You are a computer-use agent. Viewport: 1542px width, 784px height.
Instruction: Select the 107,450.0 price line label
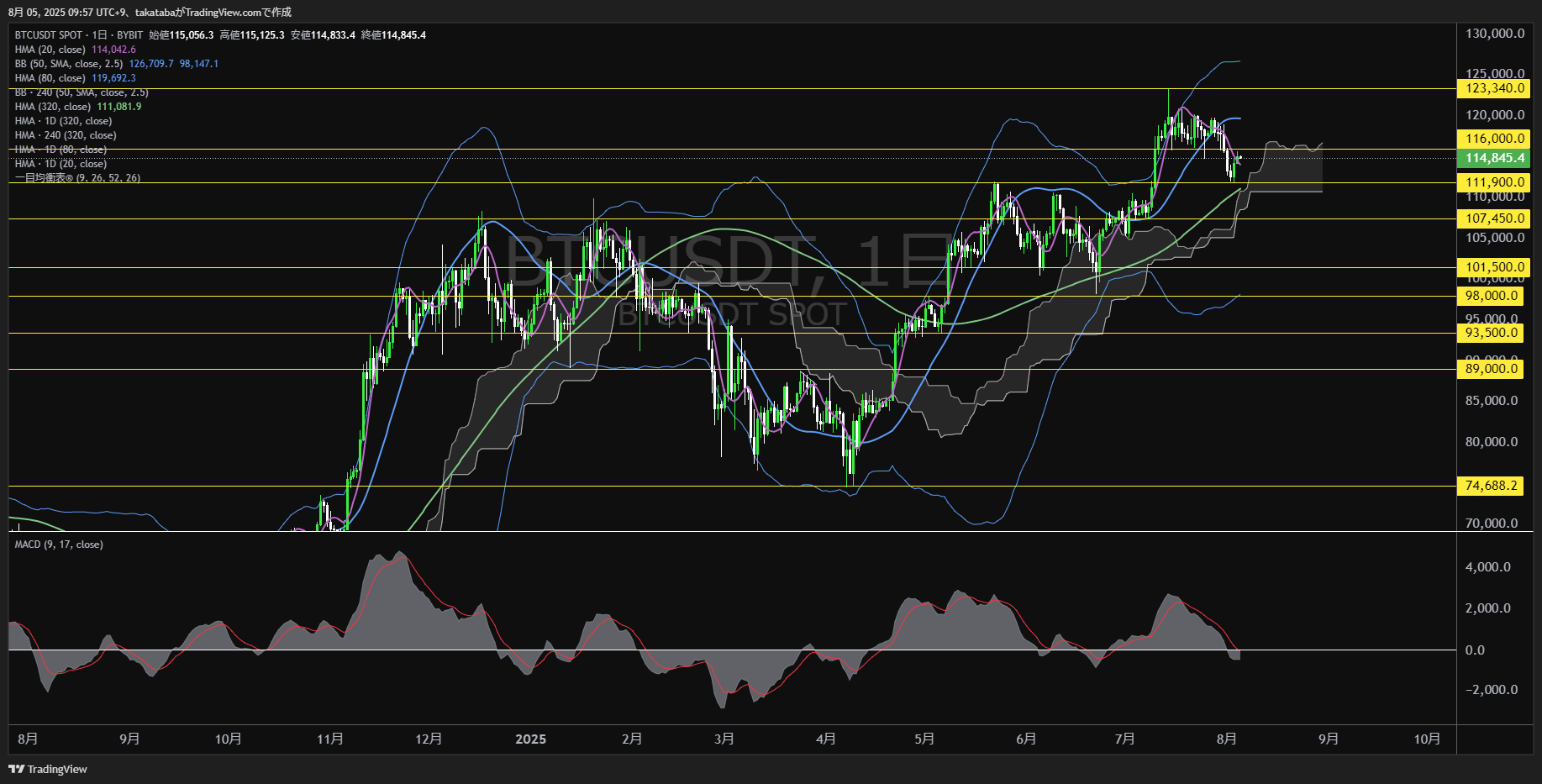(1495, 218)
